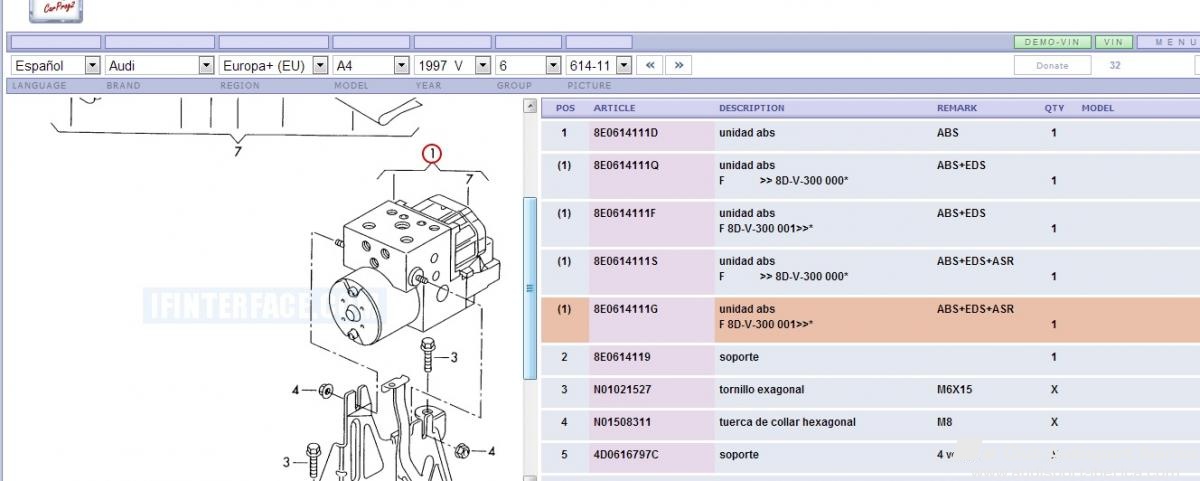Click the ABS+EDS+ASR remark in highlighted row
This screenshot has height=481, width=1200.
(975, 309)
